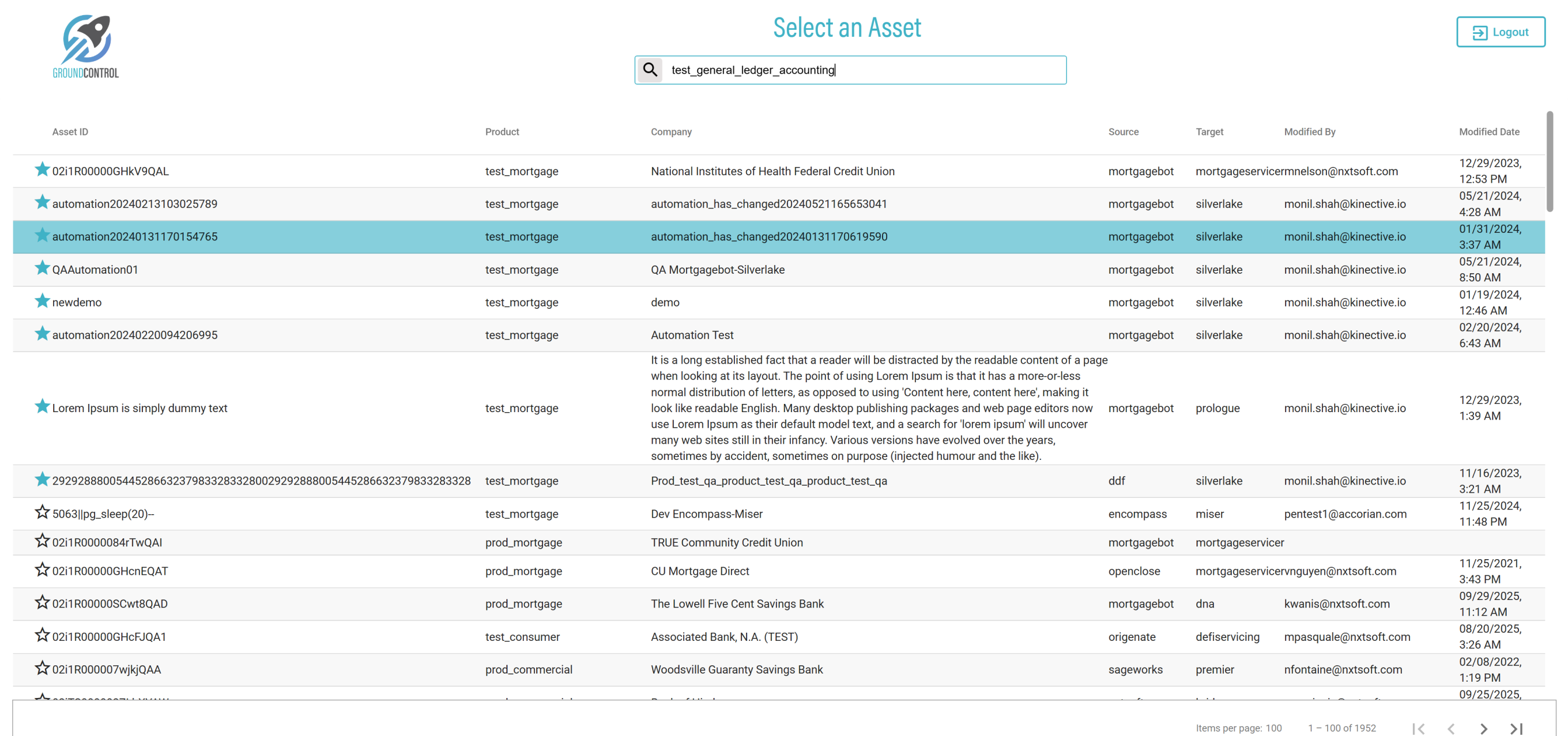
Task: Sort by Company column header
Action: coord(671,131)
